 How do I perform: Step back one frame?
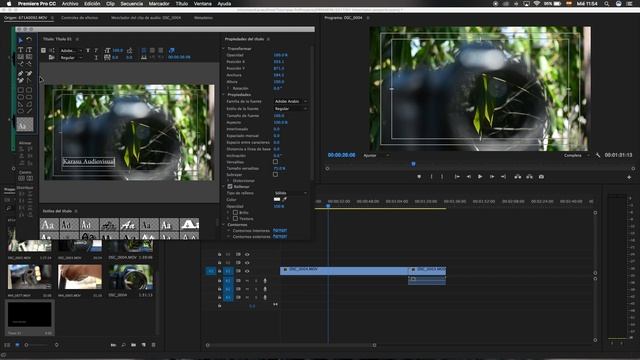click(469, 177)
